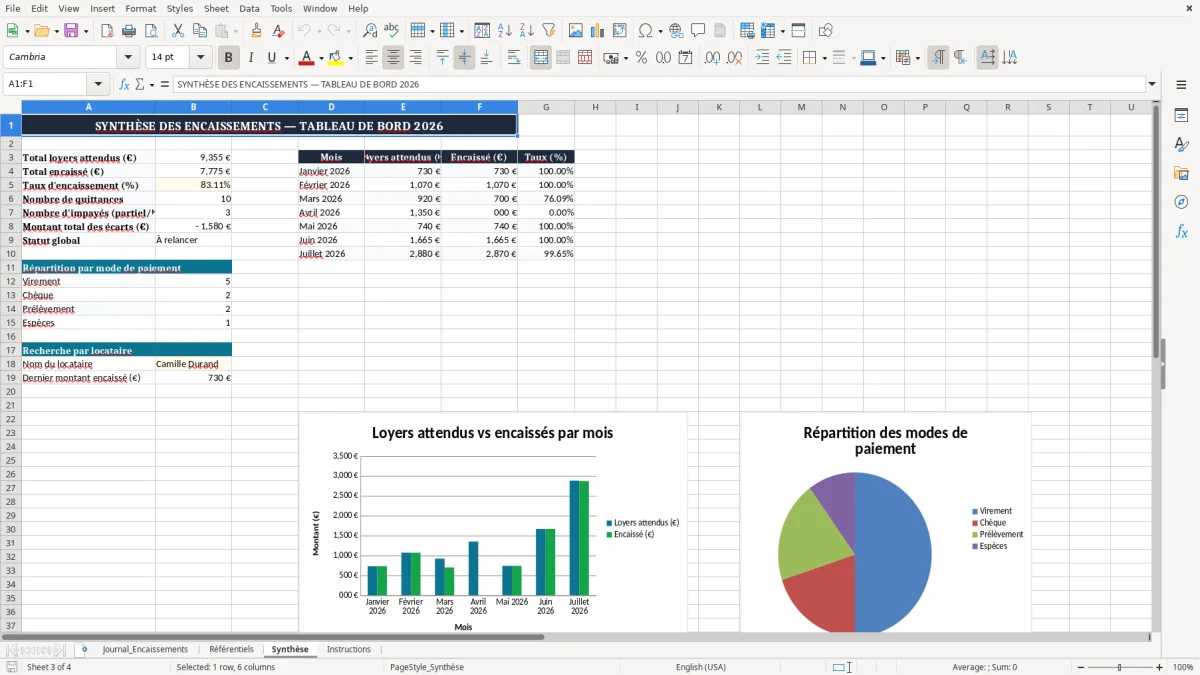This screenshot has width=1200, height=675.
Task: Open Borders dropdown arrow
Action: 826,59
